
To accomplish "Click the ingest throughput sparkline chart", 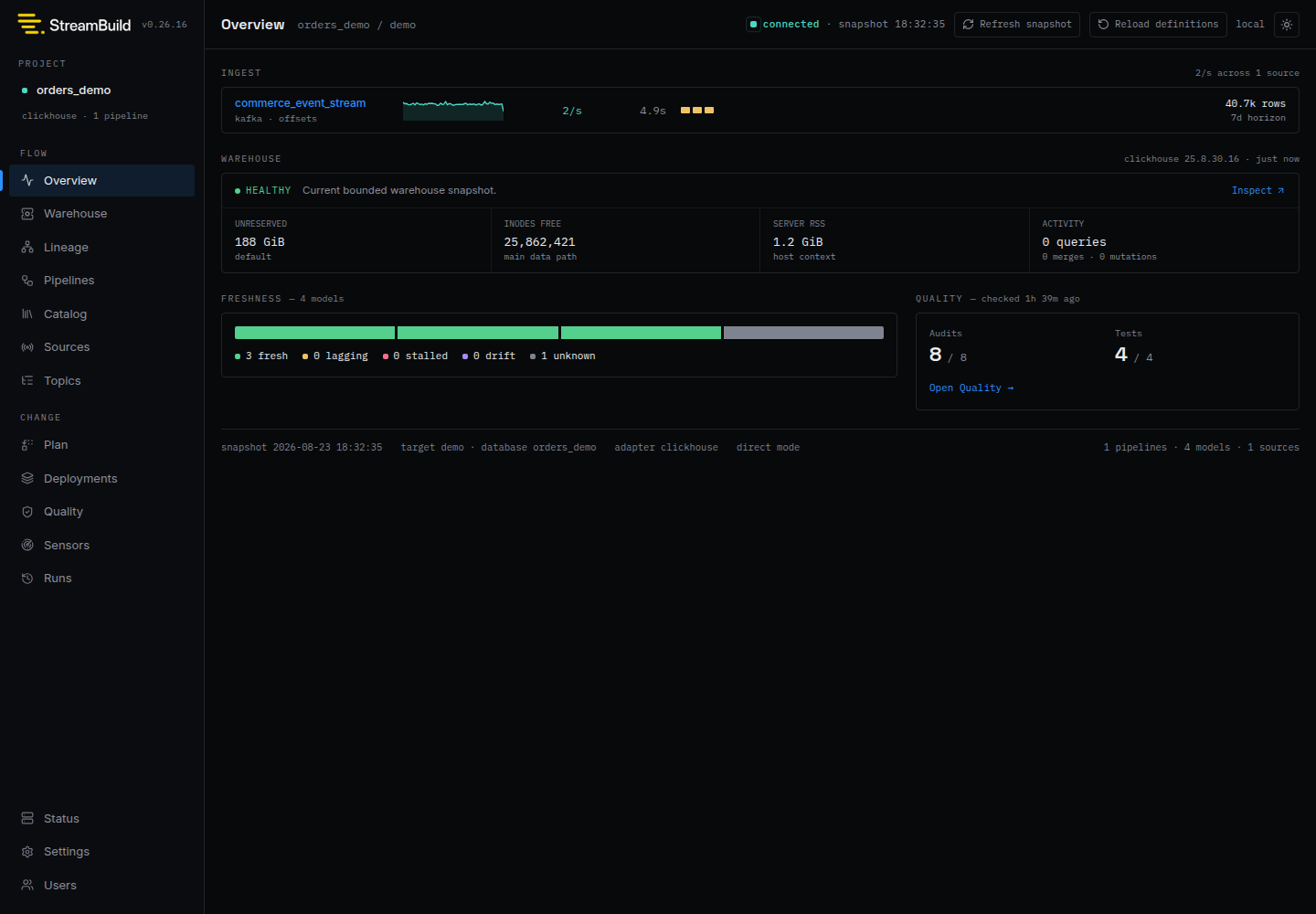I will [453, 110].
